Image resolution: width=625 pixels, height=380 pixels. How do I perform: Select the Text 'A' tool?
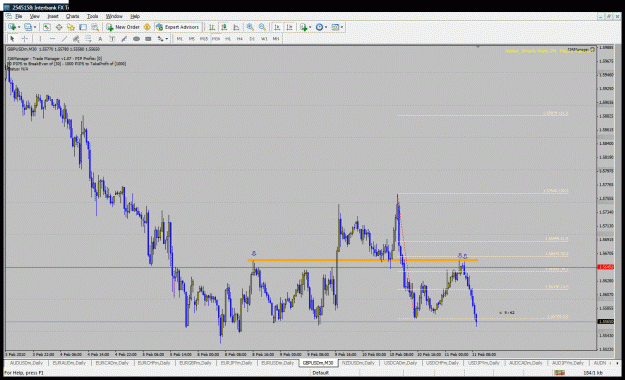coord(100,39)
